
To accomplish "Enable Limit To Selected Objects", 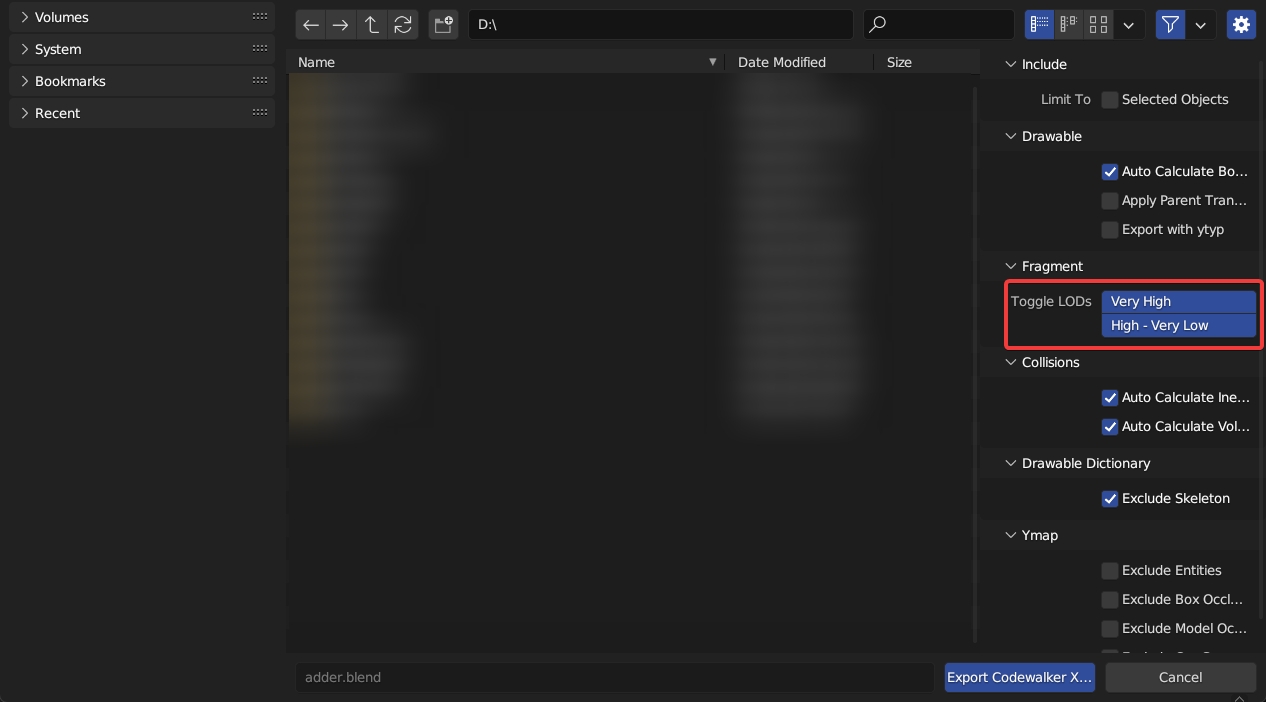I will (1110, 100).
